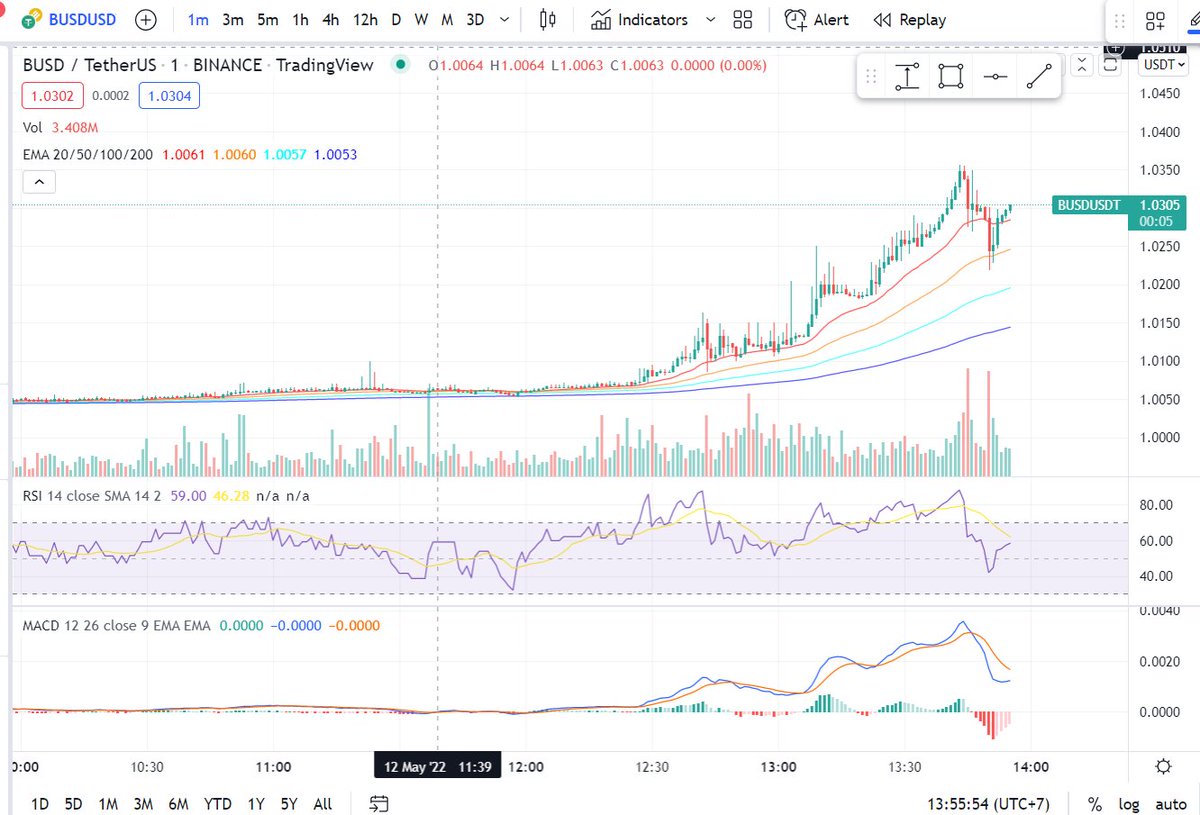This screenshot has height=815, width=1200.
Task: Set date range to 5D
Action: click(73, 803)
